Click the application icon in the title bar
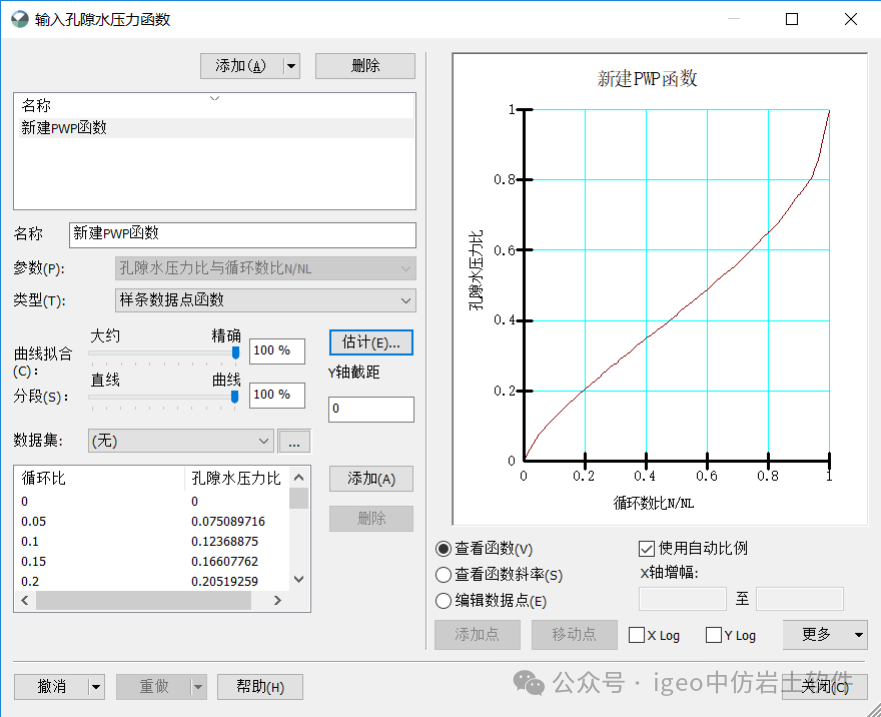The image size is (881, 717). coord(18,18)
